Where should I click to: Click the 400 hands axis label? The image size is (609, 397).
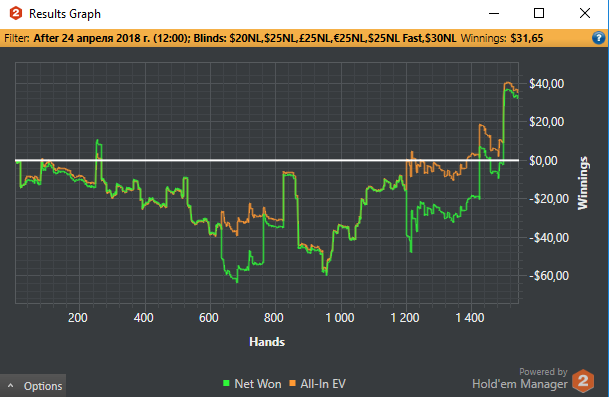click(144, 318)
